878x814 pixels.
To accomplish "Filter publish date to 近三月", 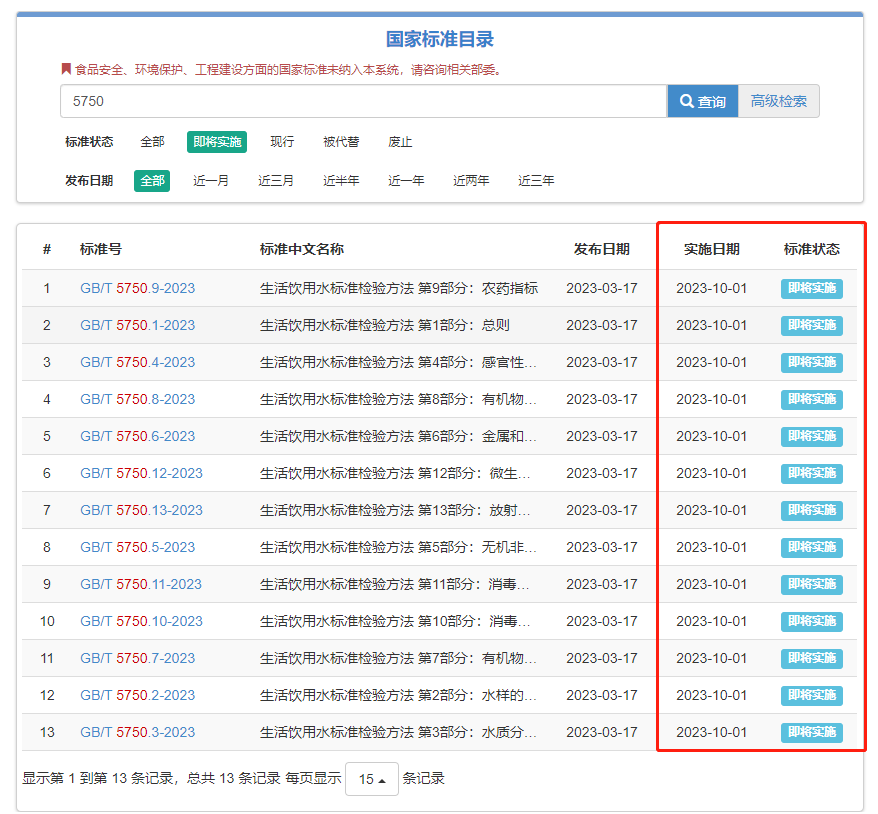I will [276, 181].
